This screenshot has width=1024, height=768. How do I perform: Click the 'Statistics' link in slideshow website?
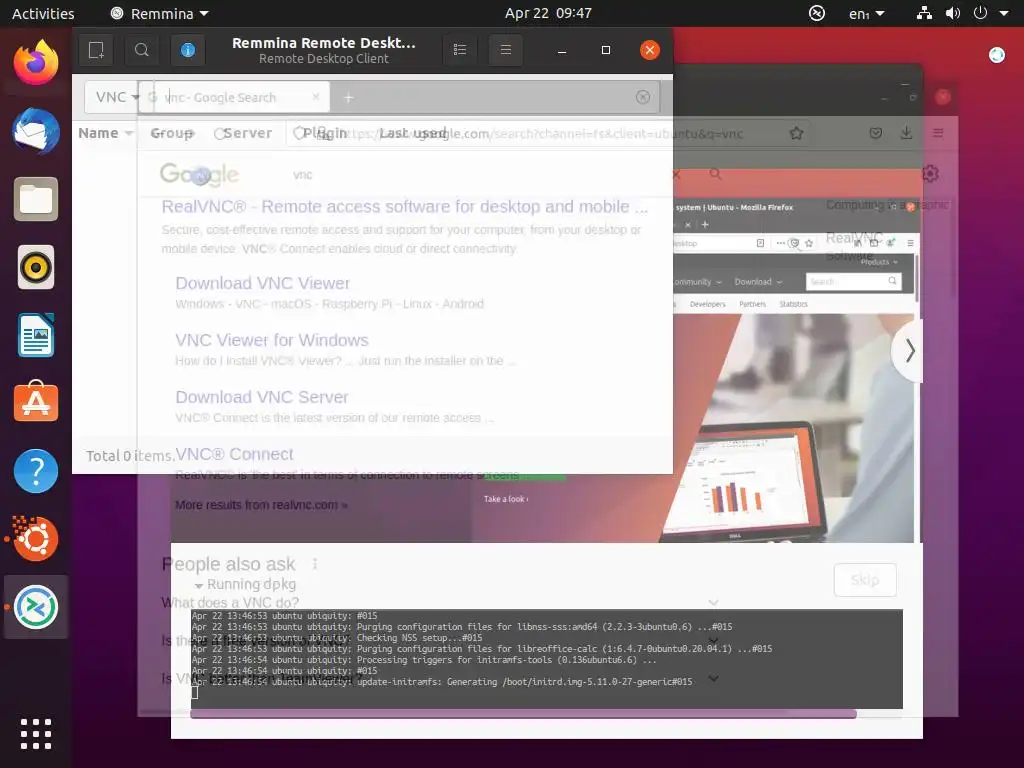point(793,304)
